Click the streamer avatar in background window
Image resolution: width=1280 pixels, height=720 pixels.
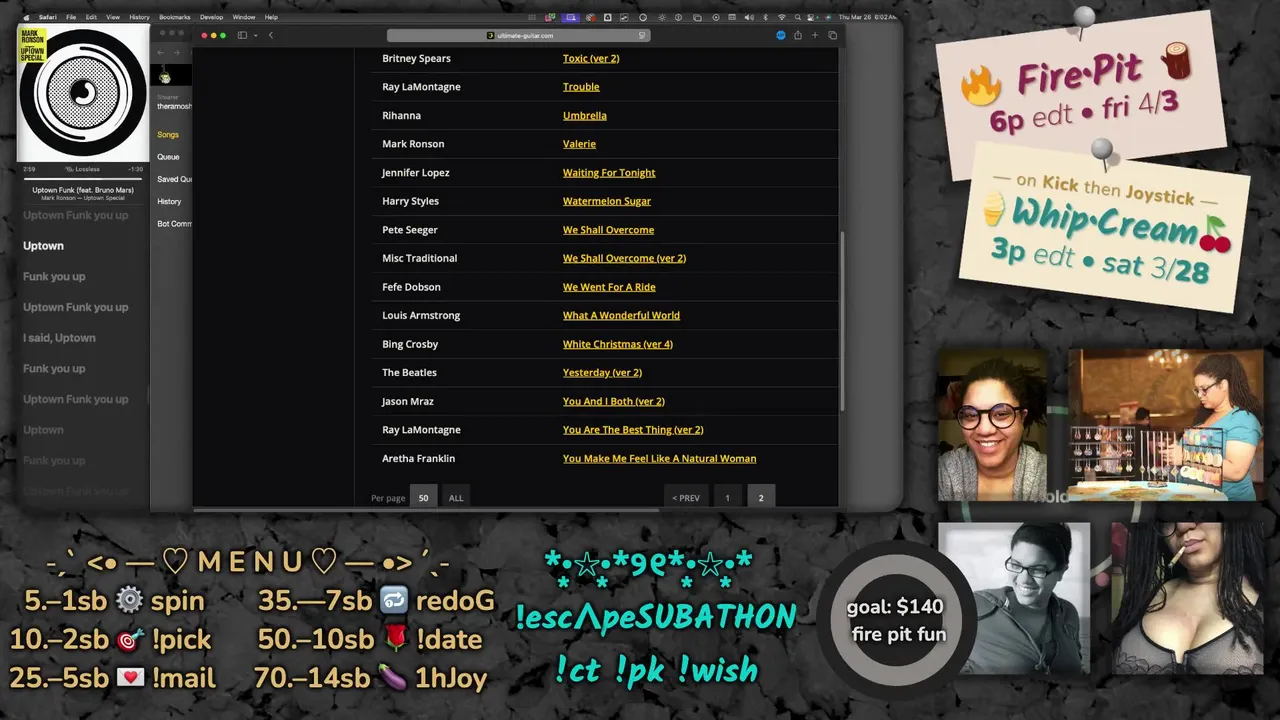pos(165,77)
